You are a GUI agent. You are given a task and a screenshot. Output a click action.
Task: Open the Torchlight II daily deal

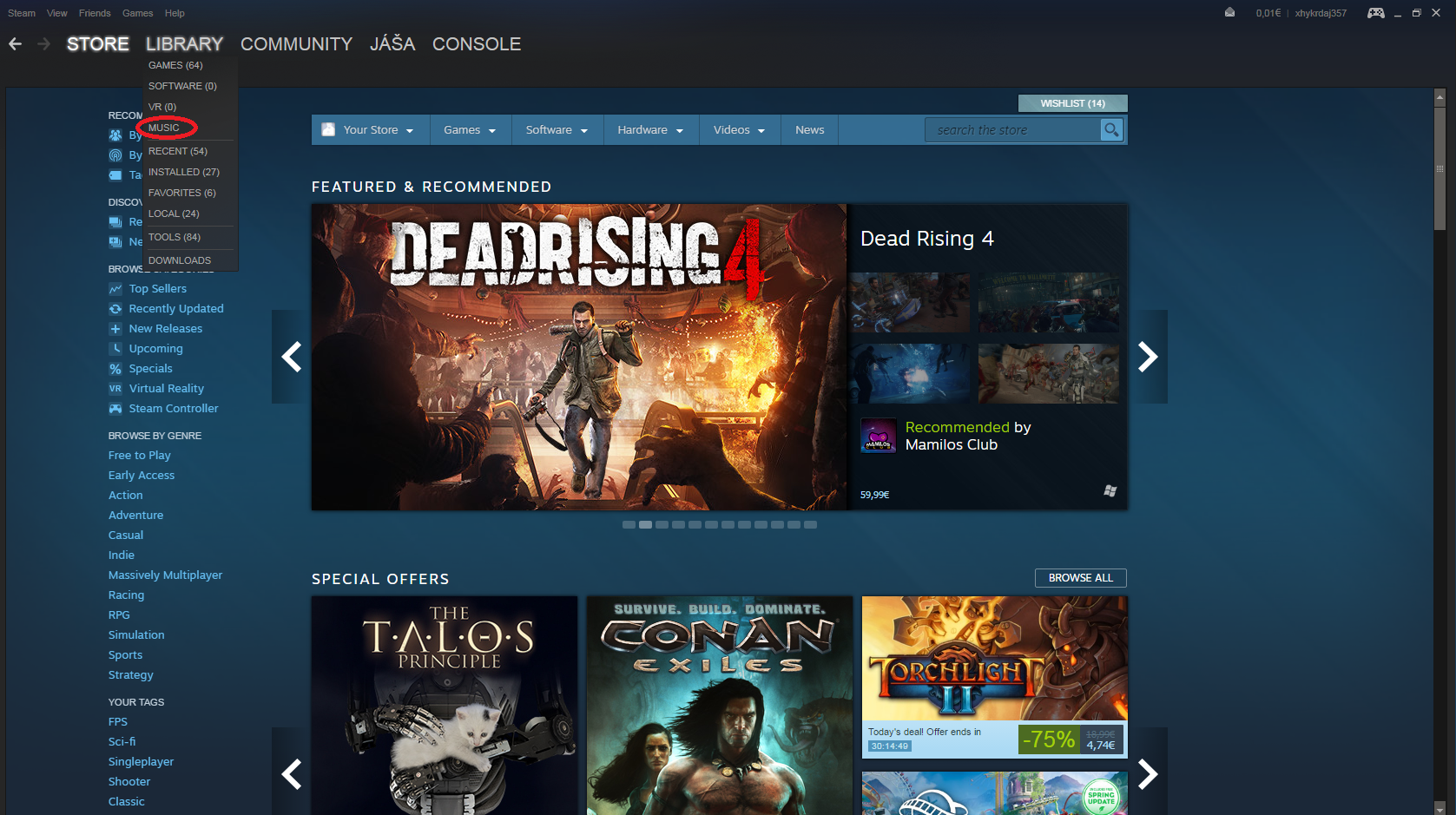pyautogui.click(x=995, y=677)
